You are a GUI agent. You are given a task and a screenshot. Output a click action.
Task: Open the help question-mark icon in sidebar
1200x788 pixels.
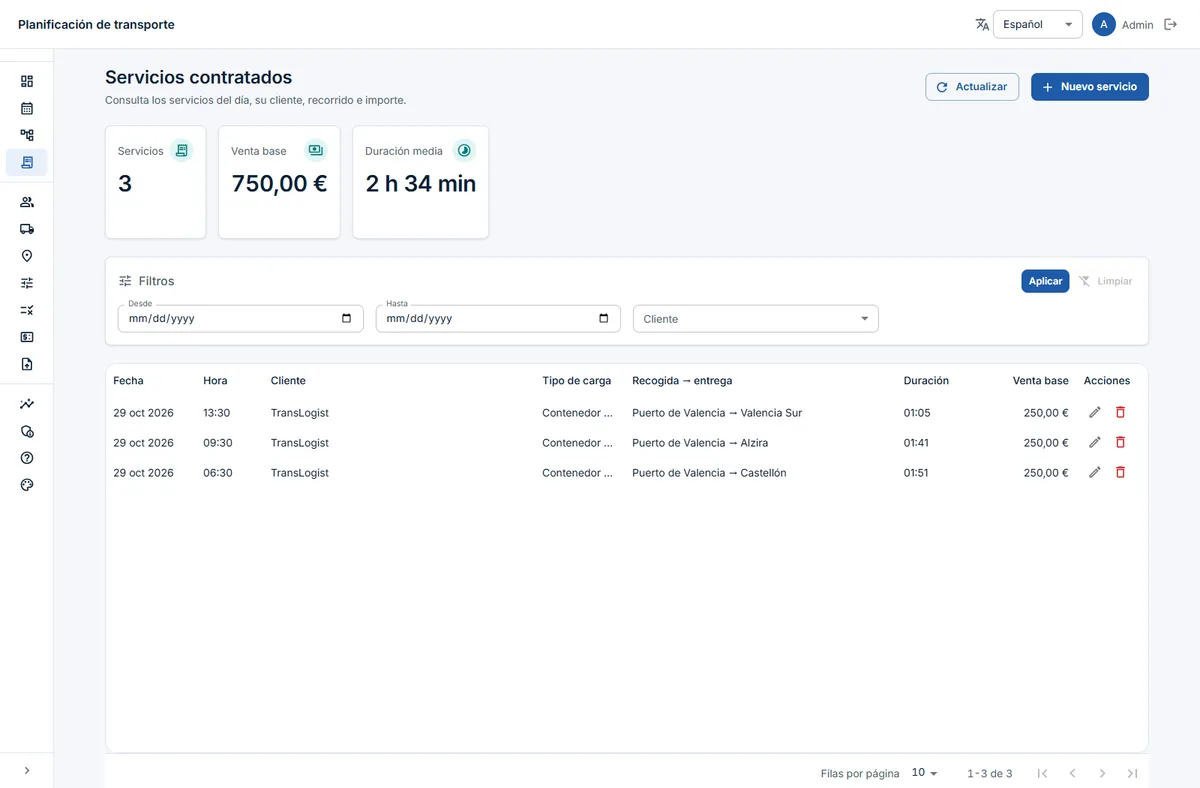click(x=27, y=458)
